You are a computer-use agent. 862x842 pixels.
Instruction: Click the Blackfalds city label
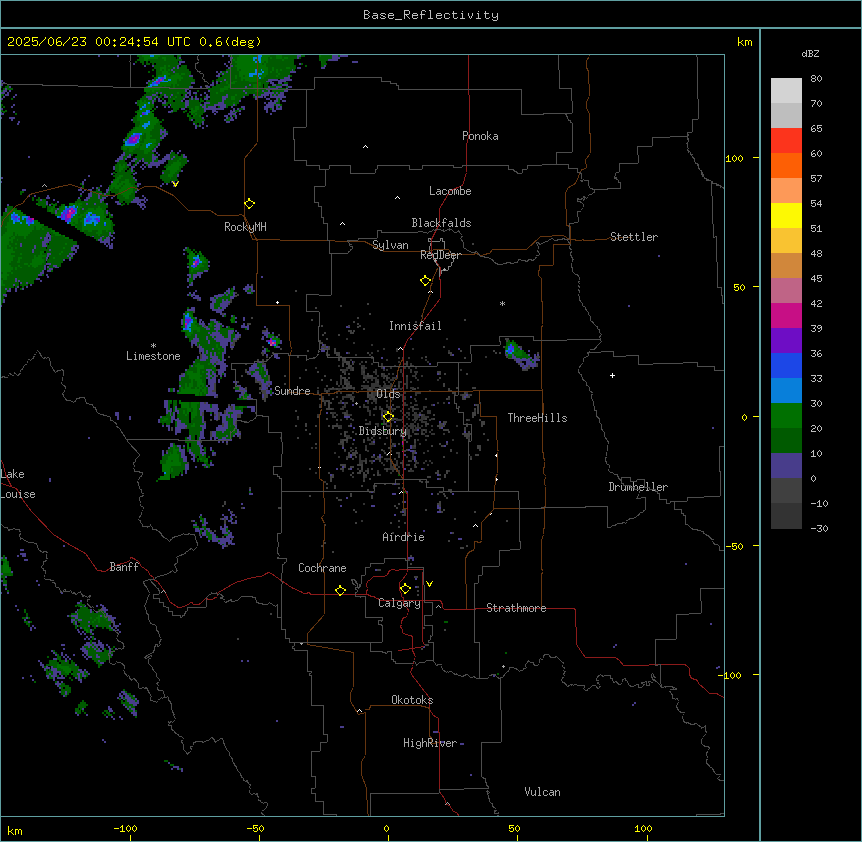click(x=441, y=223)
